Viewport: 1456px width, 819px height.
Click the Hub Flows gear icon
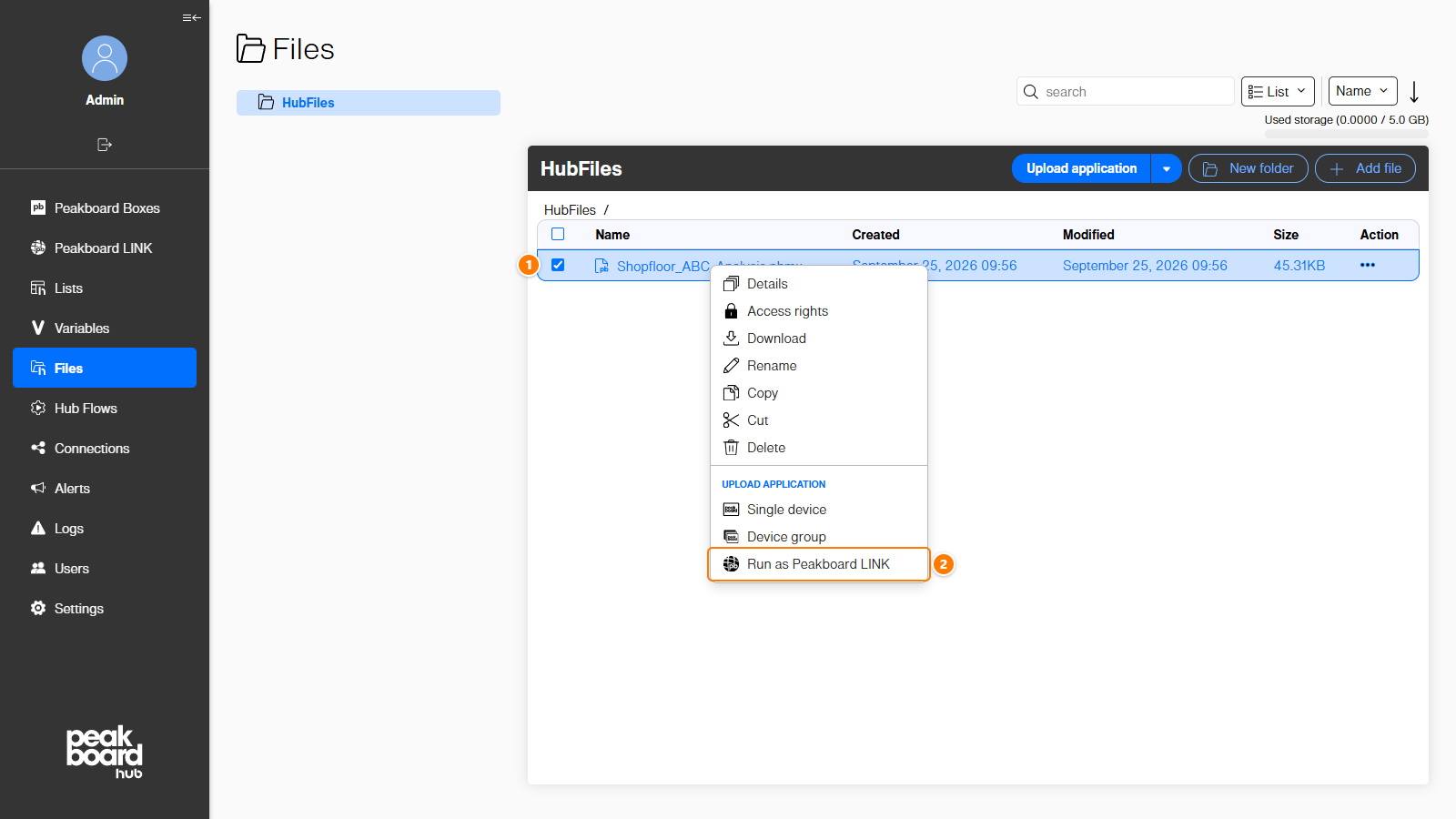tap(38, 408)
